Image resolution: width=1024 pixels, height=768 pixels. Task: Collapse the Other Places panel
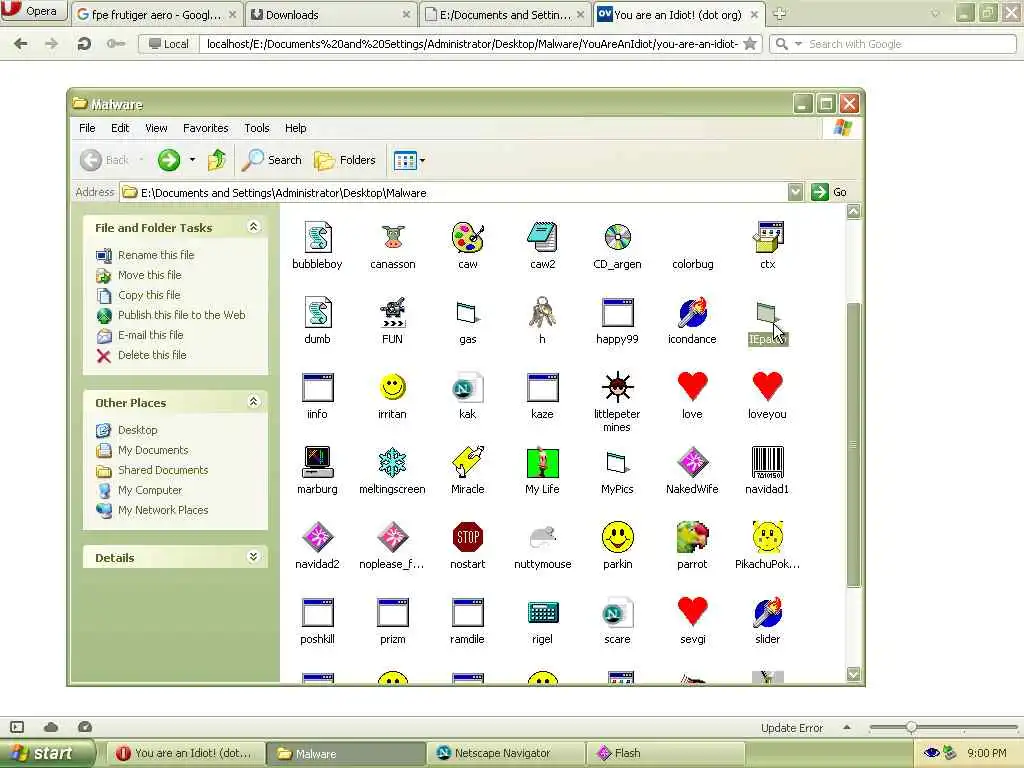coord(253,402)
